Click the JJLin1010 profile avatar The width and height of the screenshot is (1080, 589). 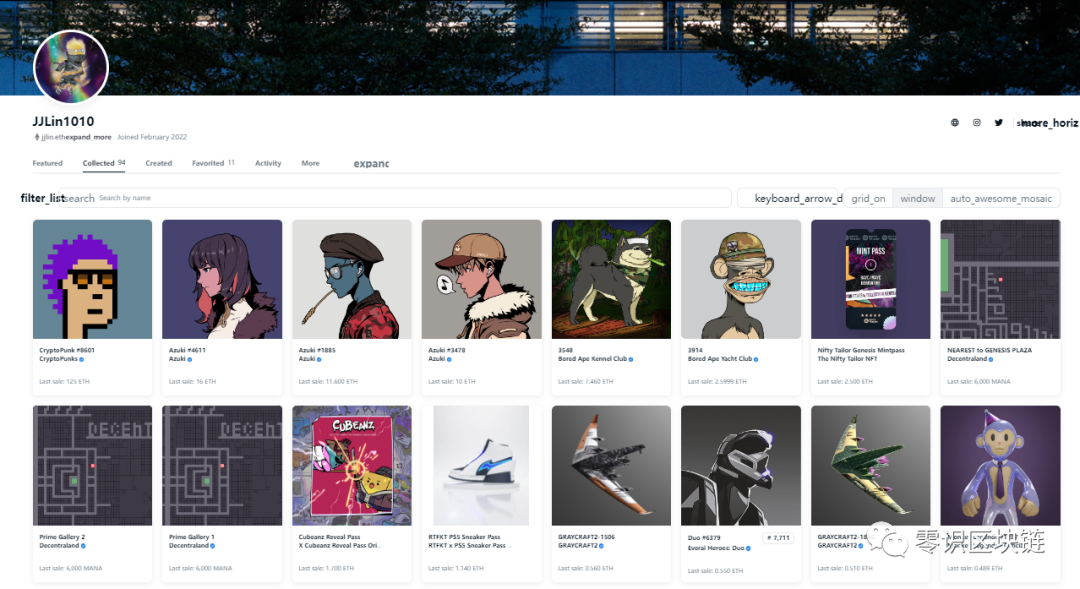71,67
